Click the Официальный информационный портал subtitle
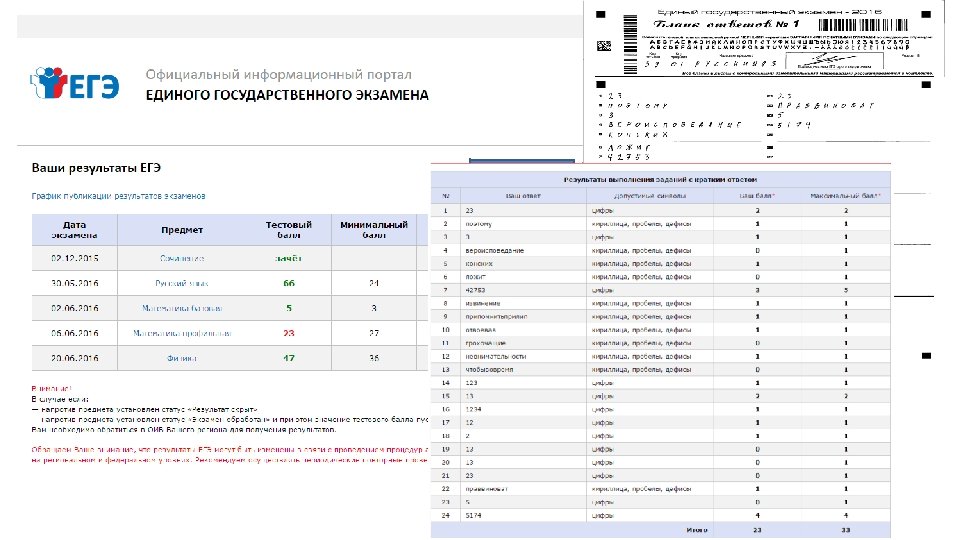The width and height of the screenshot is (960, 540). click(x=279, y=75)
